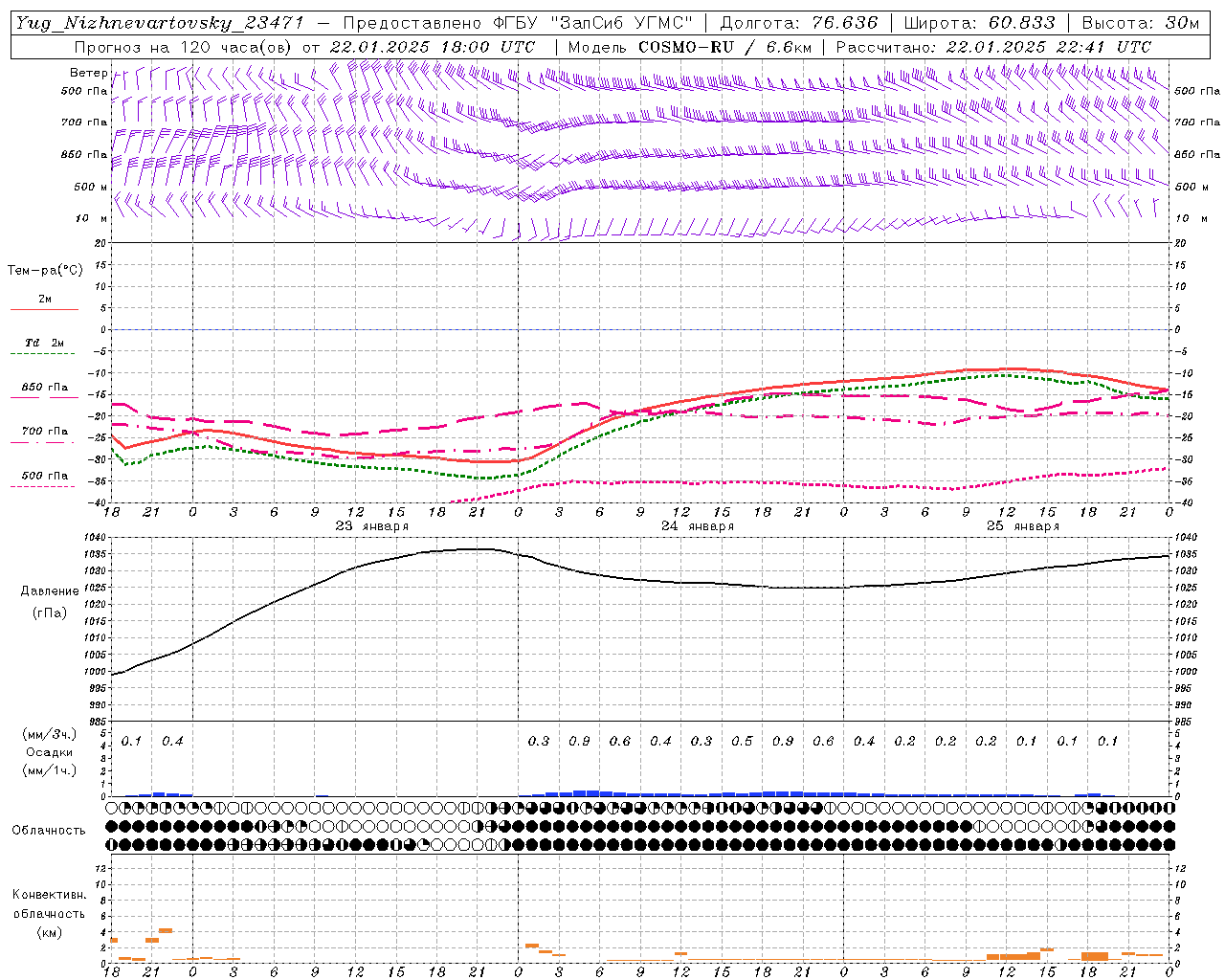
Task: Select the 23 января date label
Action: click(371, 526)
